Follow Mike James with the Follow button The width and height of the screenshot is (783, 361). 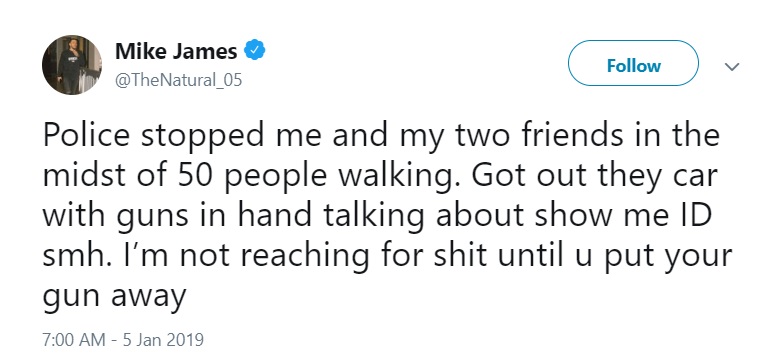pyautogui.click(x=633, y=65)
